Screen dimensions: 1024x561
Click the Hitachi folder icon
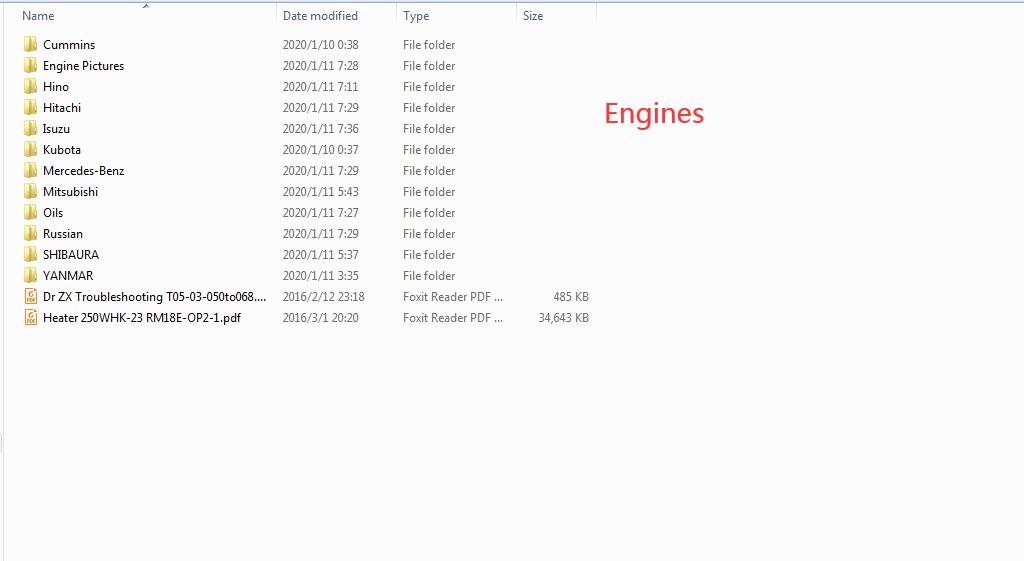click(30, 107)
